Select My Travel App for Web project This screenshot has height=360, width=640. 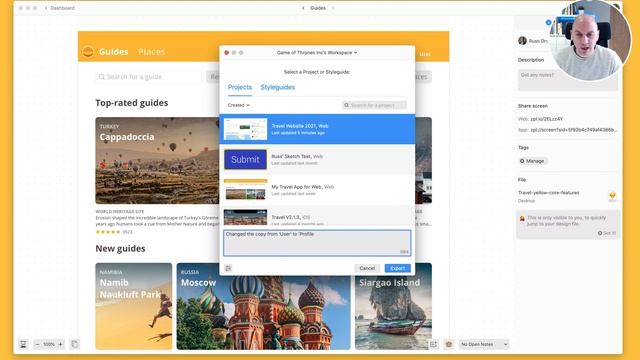tap(317, 190)
